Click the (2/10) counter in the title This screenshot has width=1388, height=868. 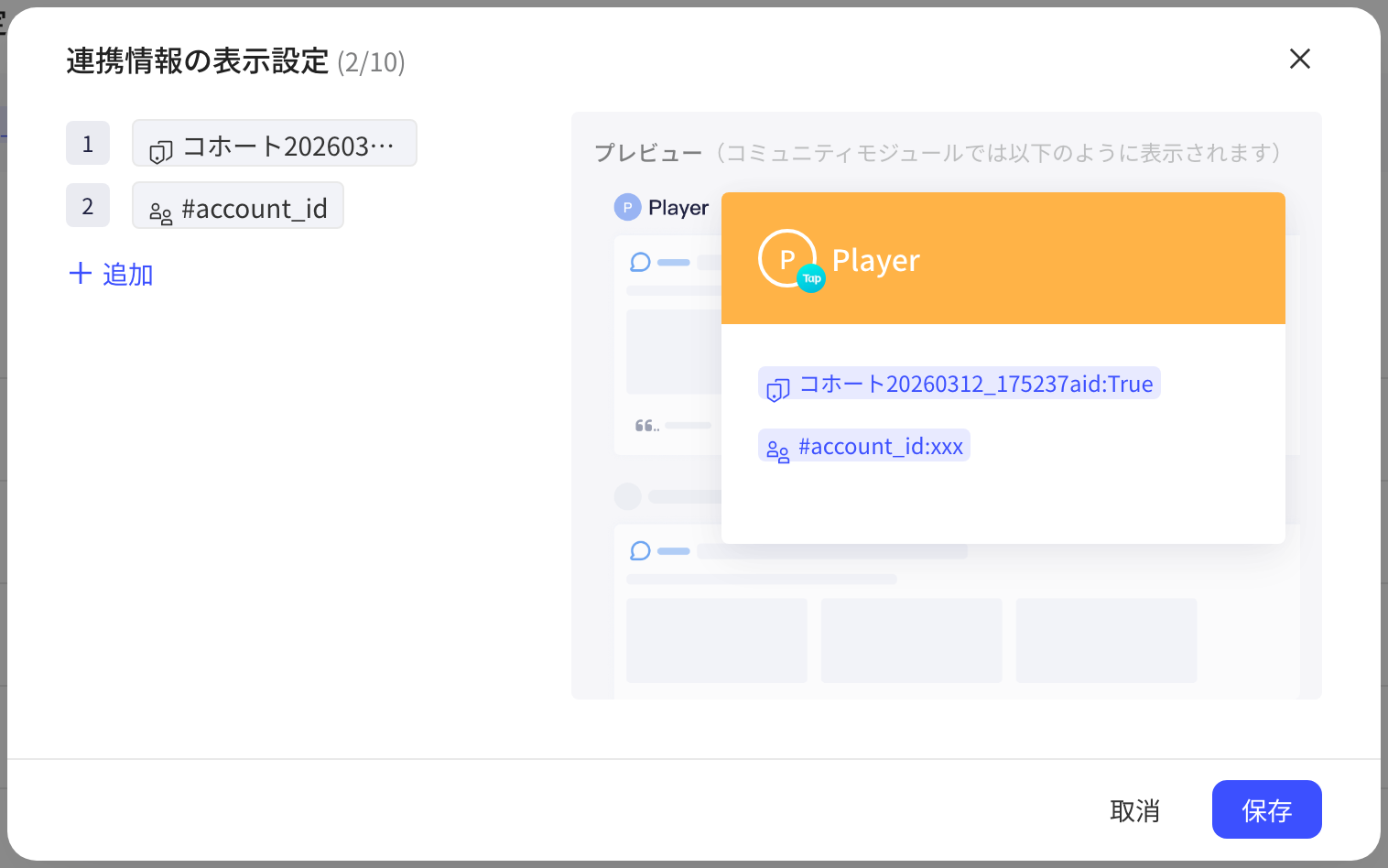(x=371, y=62)
